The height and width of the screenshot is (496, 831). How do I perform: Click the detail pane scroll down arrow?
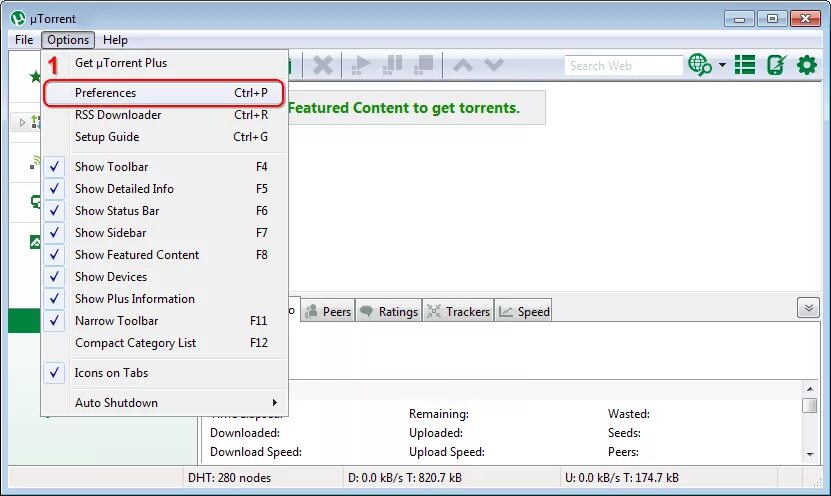[x=809, y=454]
